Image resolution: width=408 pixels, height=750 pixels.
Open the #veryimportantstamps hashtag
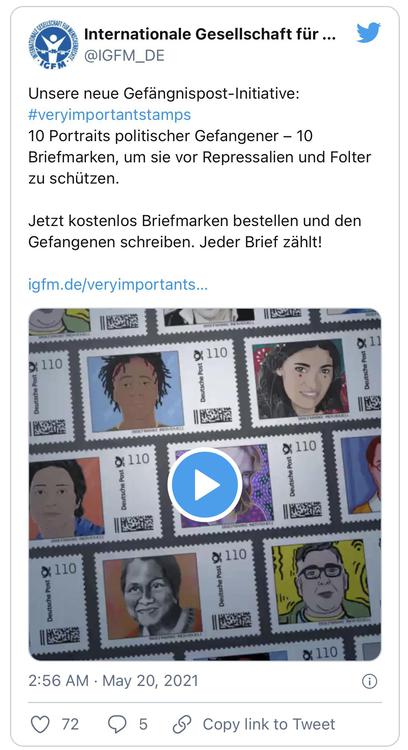pos(110,115)
